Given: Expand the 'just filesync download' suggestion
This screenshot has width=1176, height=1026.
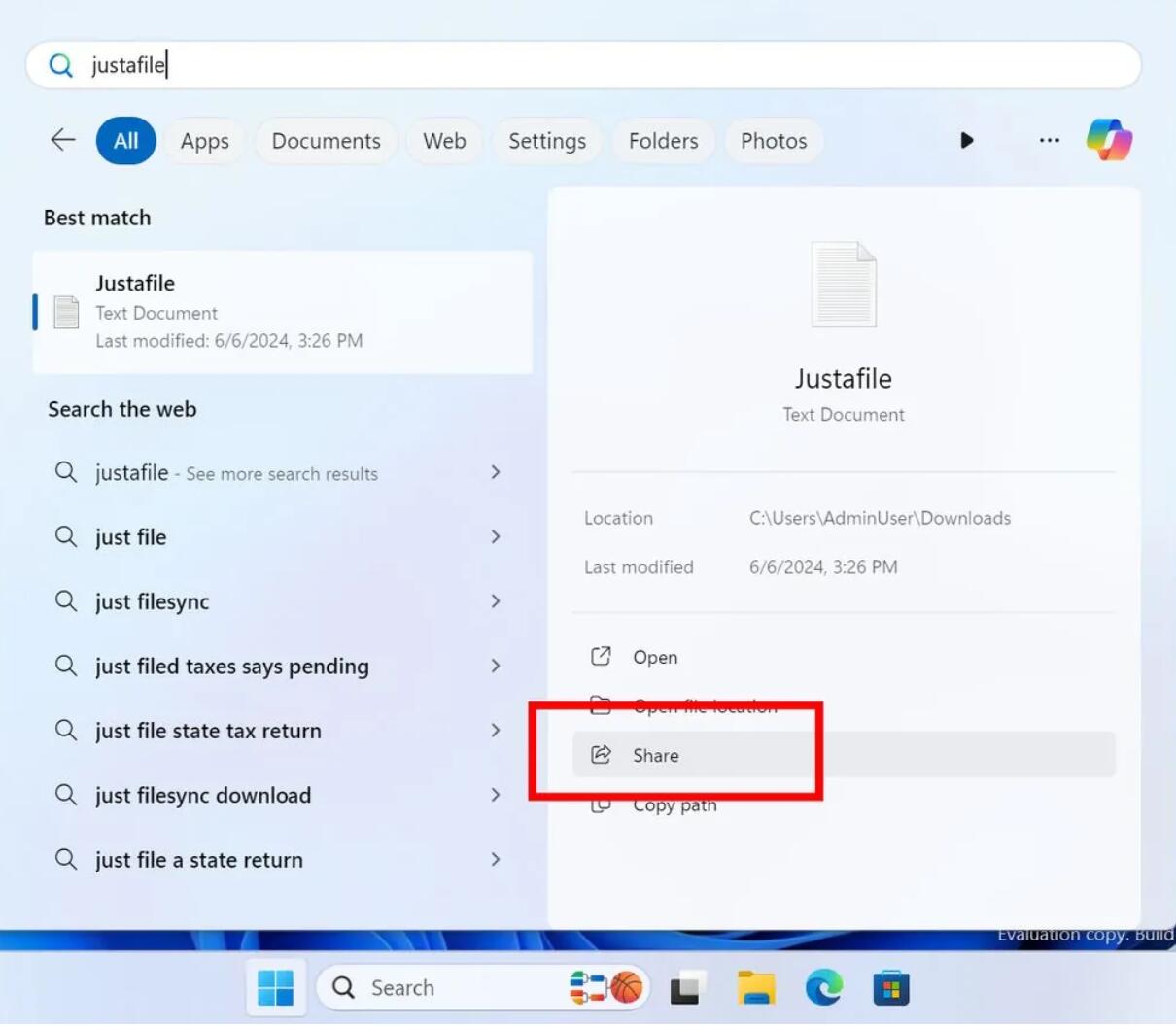Looking at the screenshot, I should point(496,795).
